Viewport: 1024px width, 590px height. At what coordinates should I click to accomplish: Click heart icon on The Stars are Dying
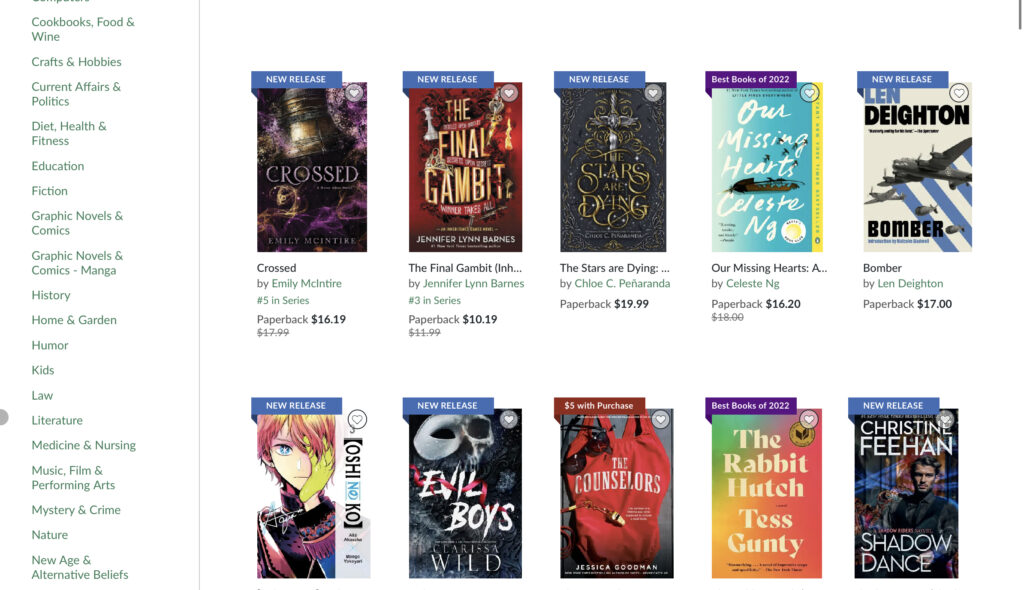653,93
